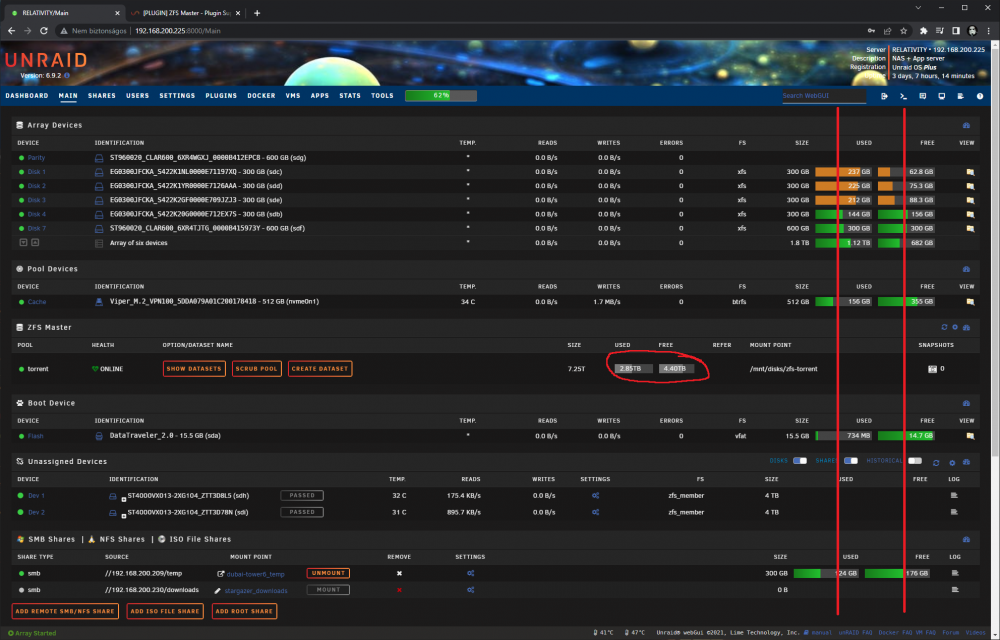
Task: Enable the Historical switch in Unassigned Devices
Action: pyautogui.click(x=915, y=461)
